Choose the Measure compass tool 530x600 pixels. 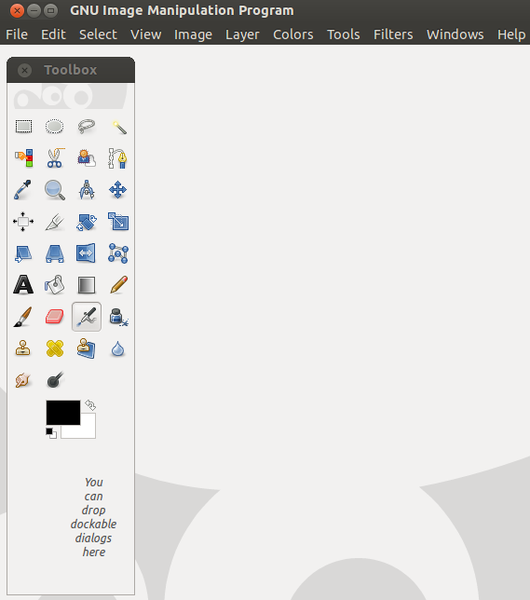86,190
